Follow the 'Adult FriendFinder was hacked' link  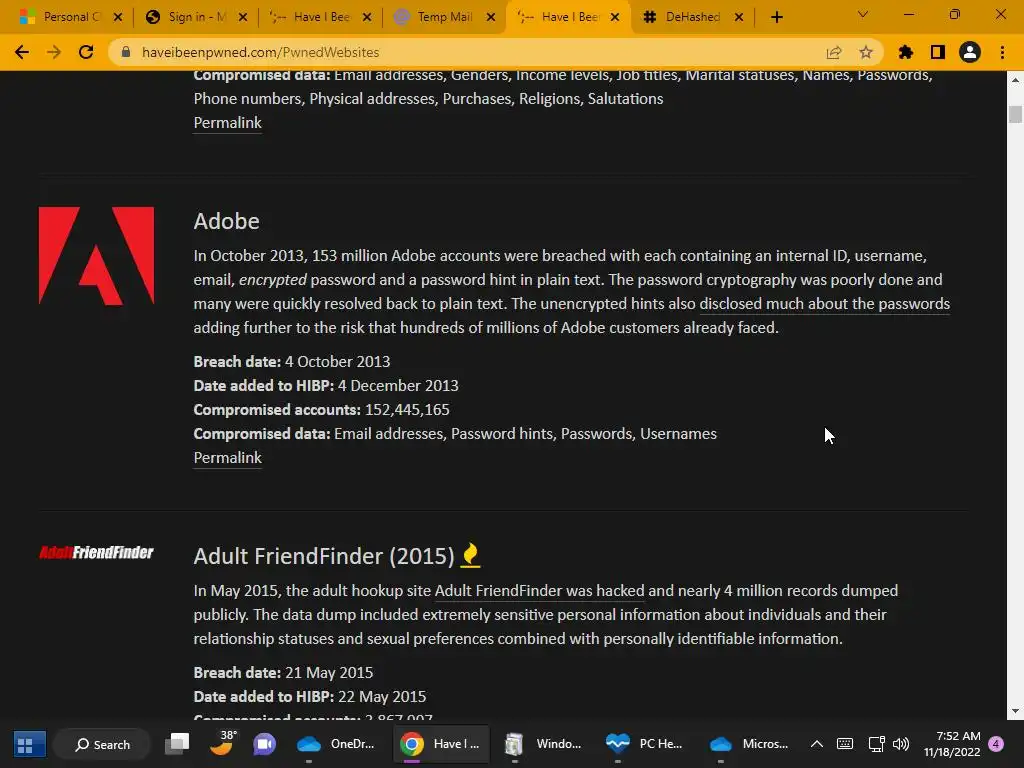point(539,591)
